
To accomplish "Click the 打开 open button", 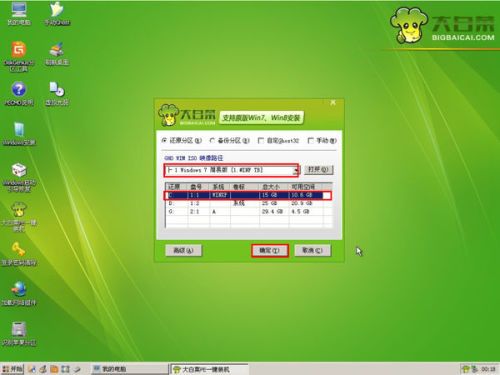I will tap(318, 170).
